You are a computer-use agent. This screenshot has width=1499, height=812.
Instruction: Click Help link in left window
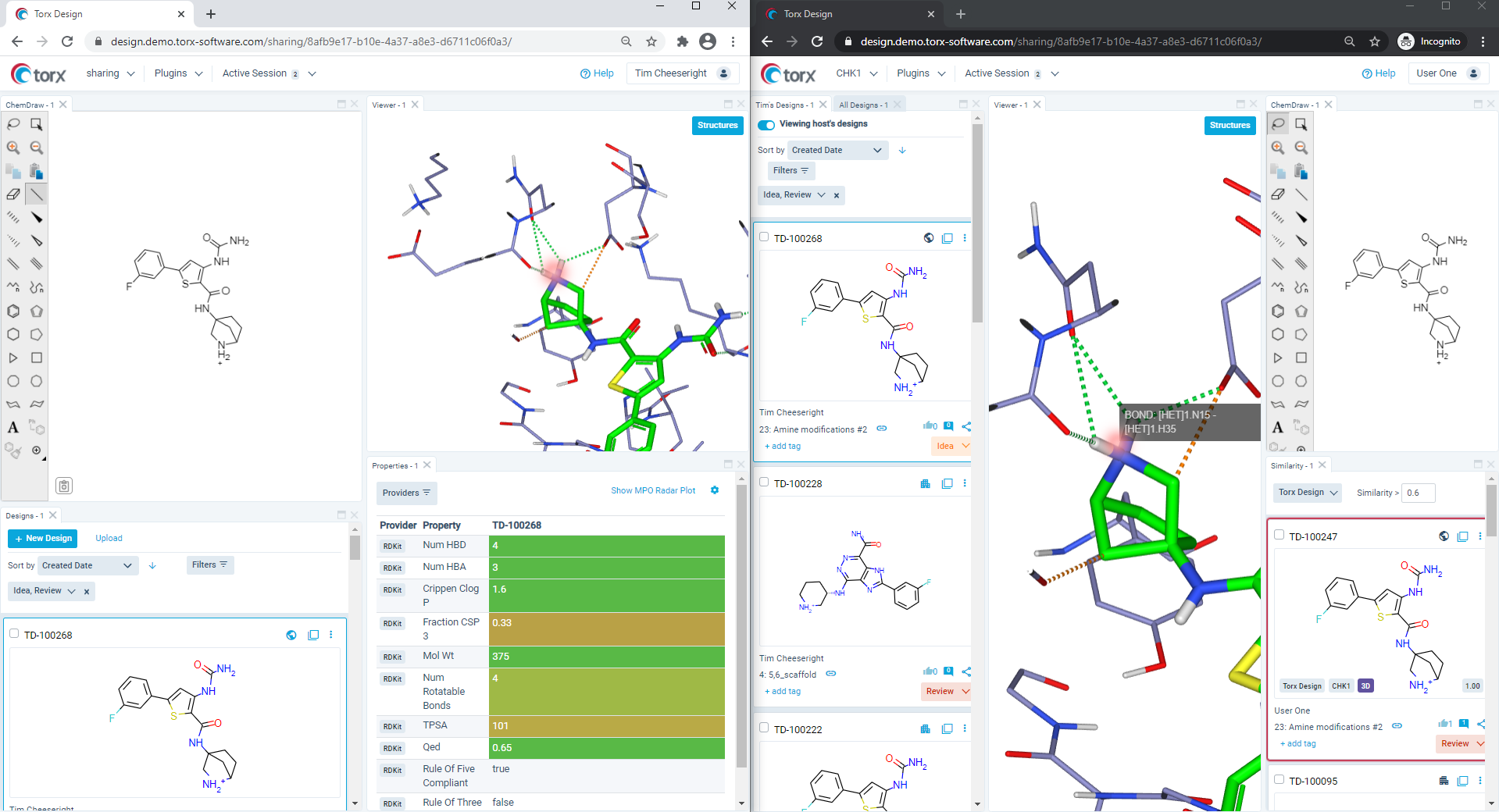tap(597, 73)
